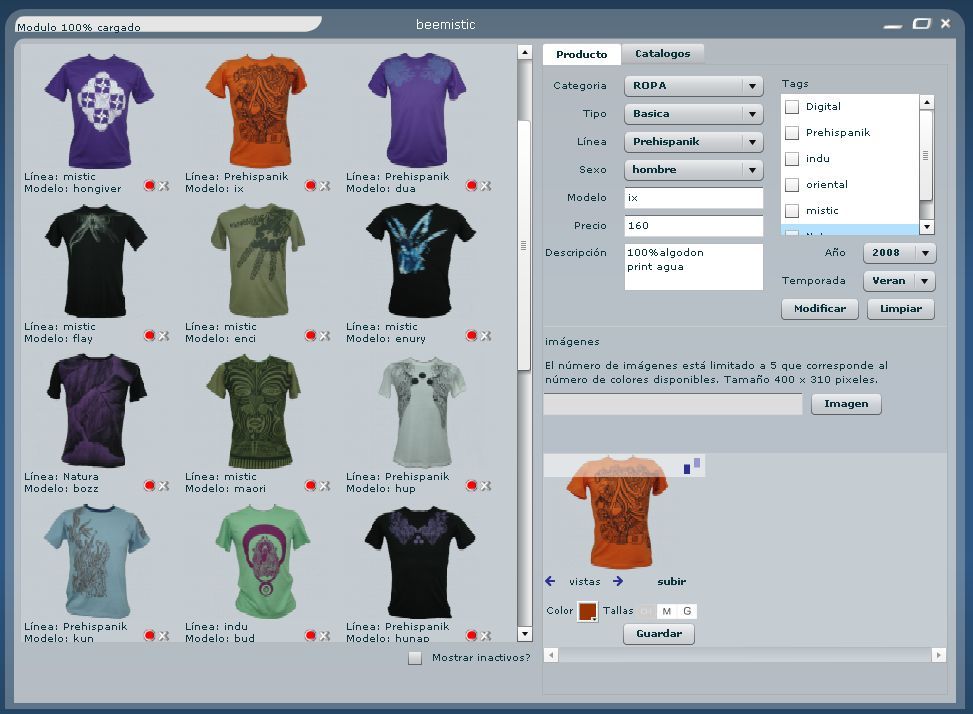Delete product hongiver with X icon
Viewport: 973px width, 714px height.
click(x=164, y=185)
